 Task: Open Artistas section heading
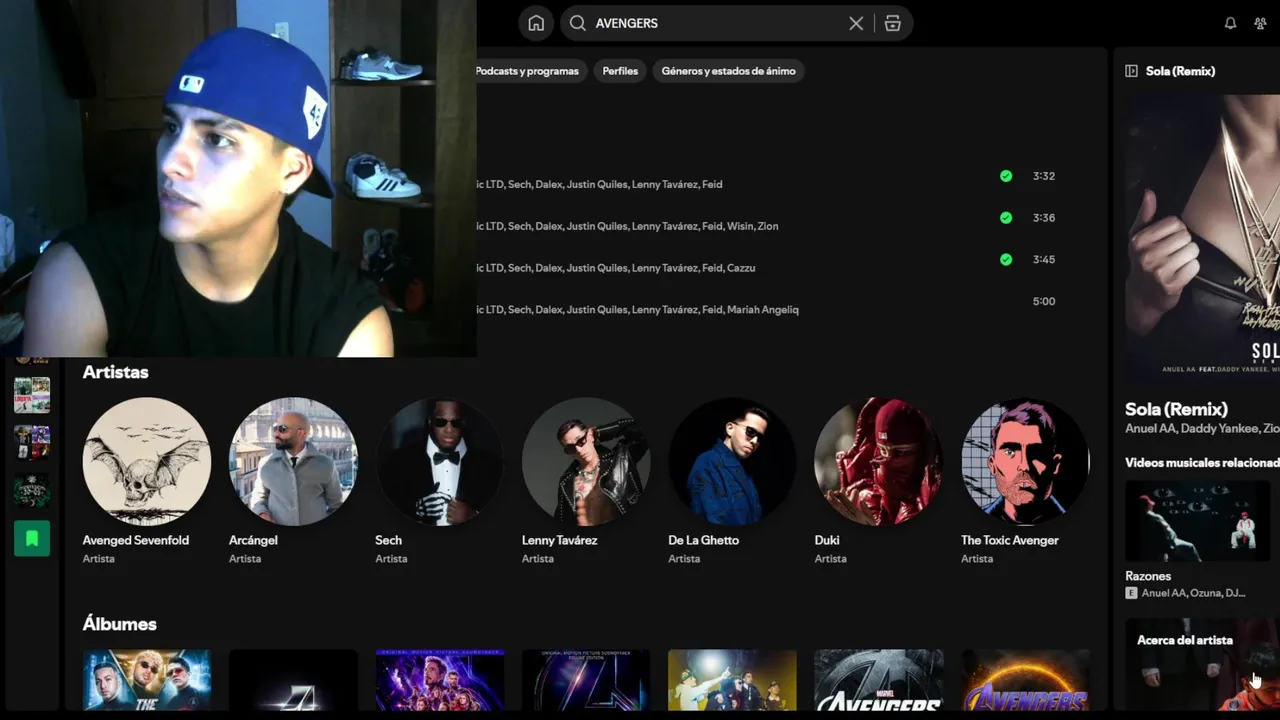[x=115, y=372]
